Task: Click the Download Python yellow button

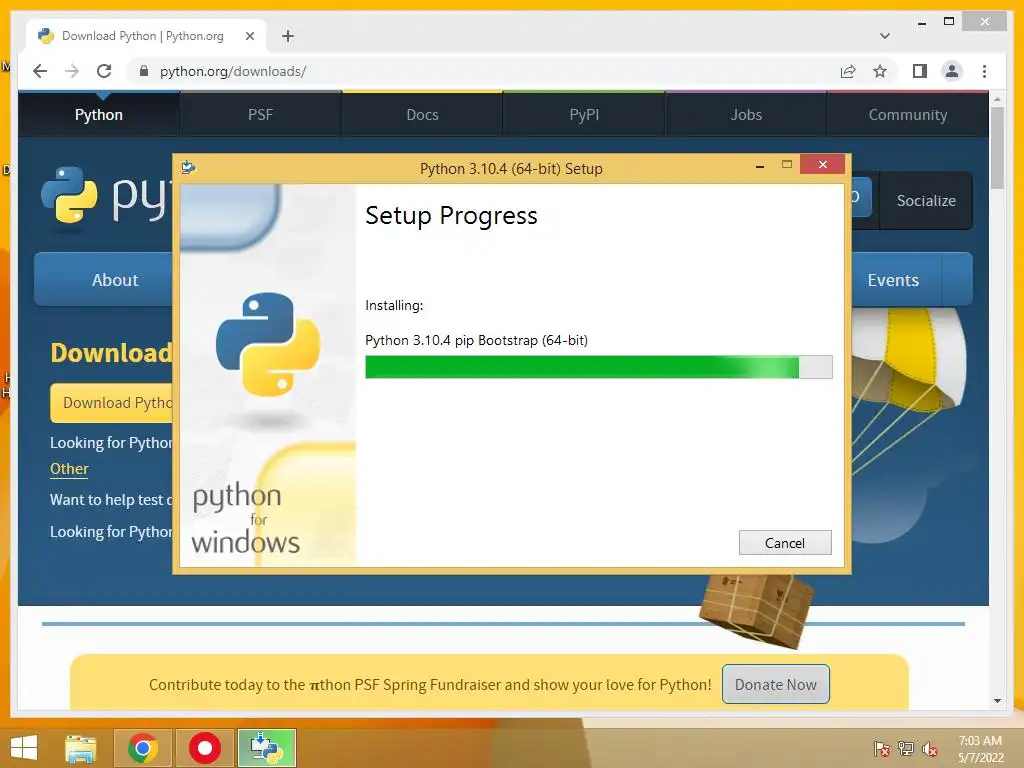Action: click(x=112, y=402)
